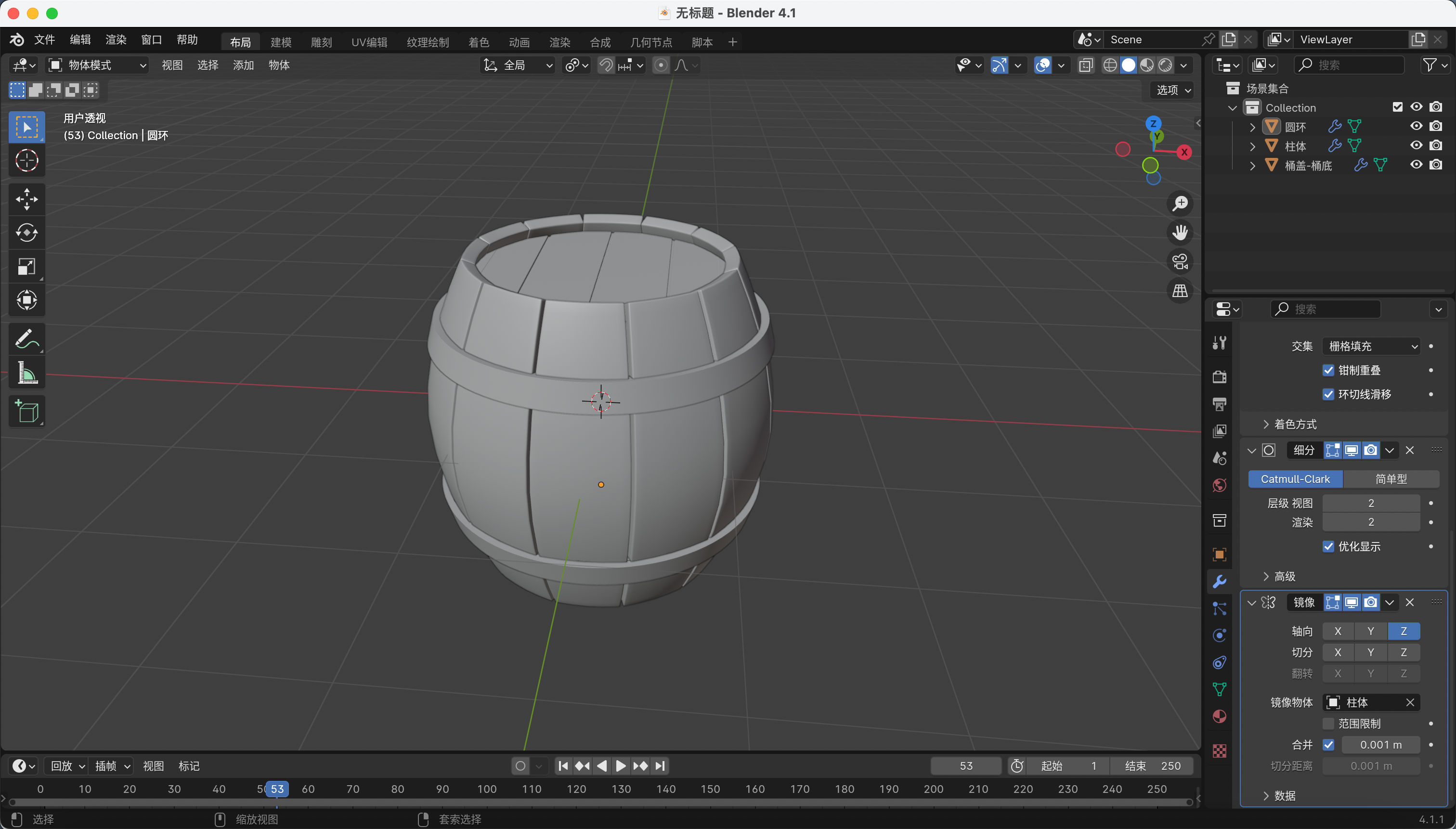Toggle camera view in viewport

pos(1180,262)
